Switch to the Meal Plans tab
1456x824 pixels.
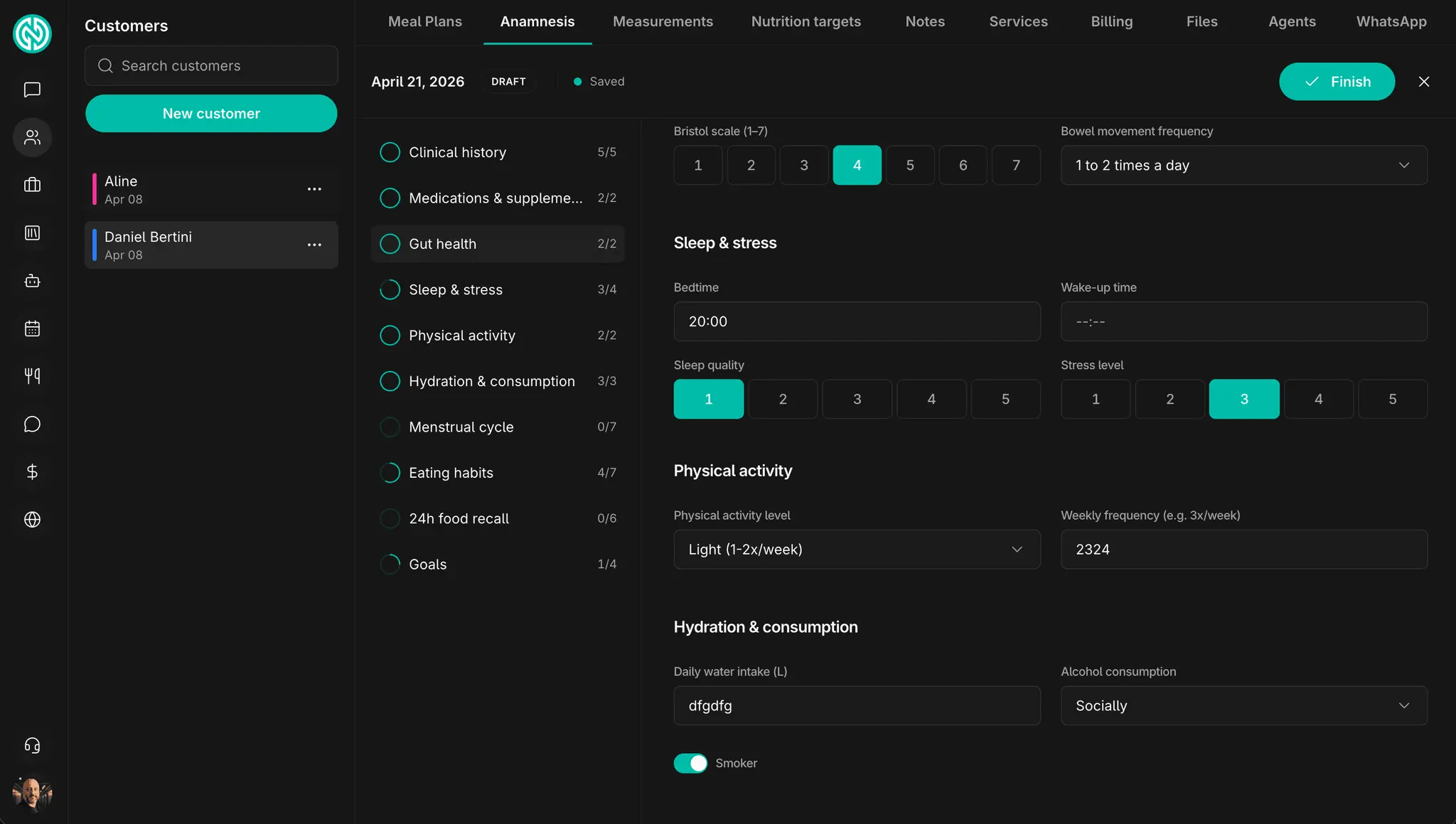point(424,21)
